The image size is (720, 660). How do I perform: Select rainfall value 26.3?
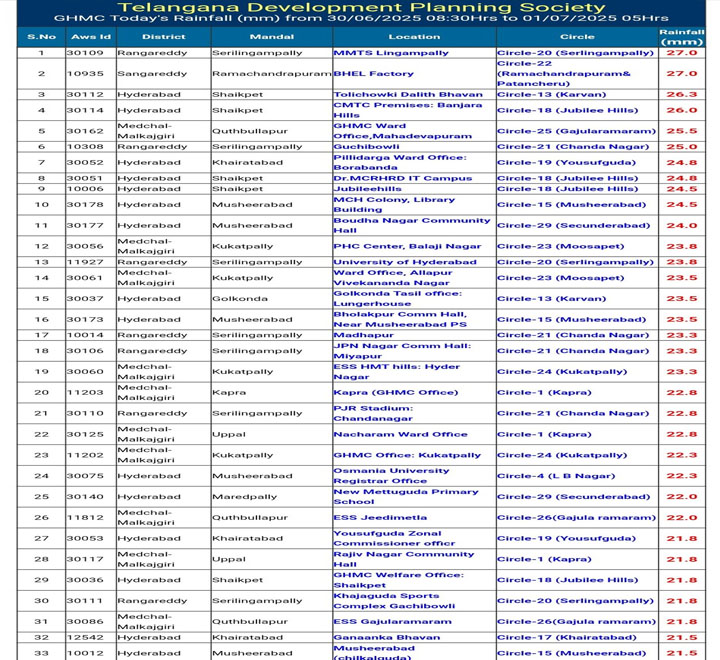[x=682, y=95]
